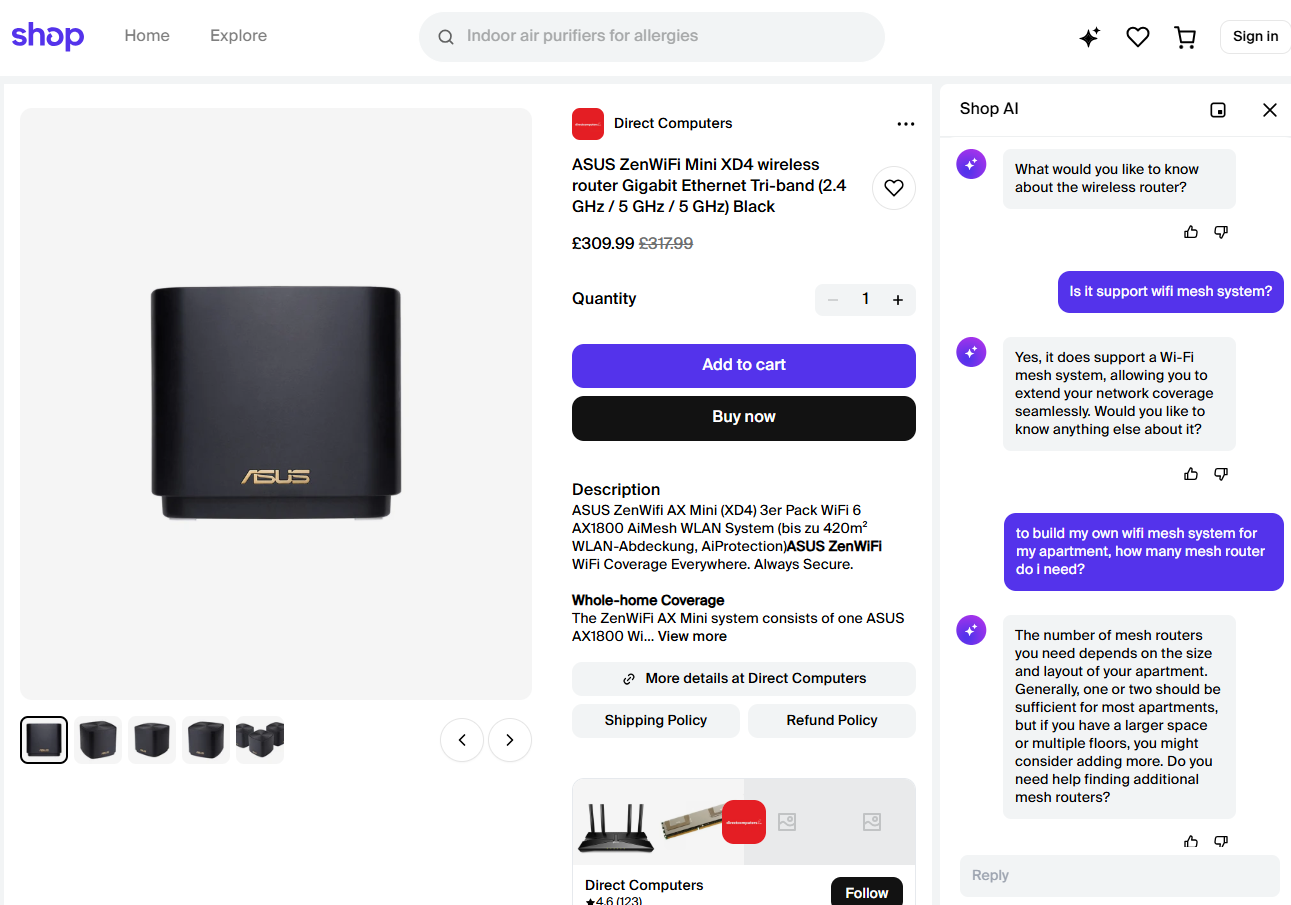Open the wishlist heart icon in header
1291x905 pixels.
[x=1138, y=37]
